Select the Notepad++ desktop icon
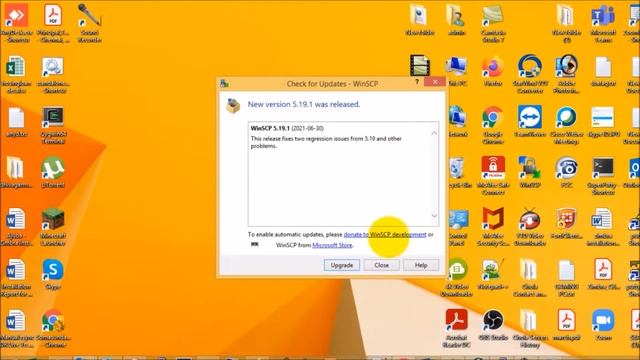Screen dimensions: 640x360 (493, 274)
